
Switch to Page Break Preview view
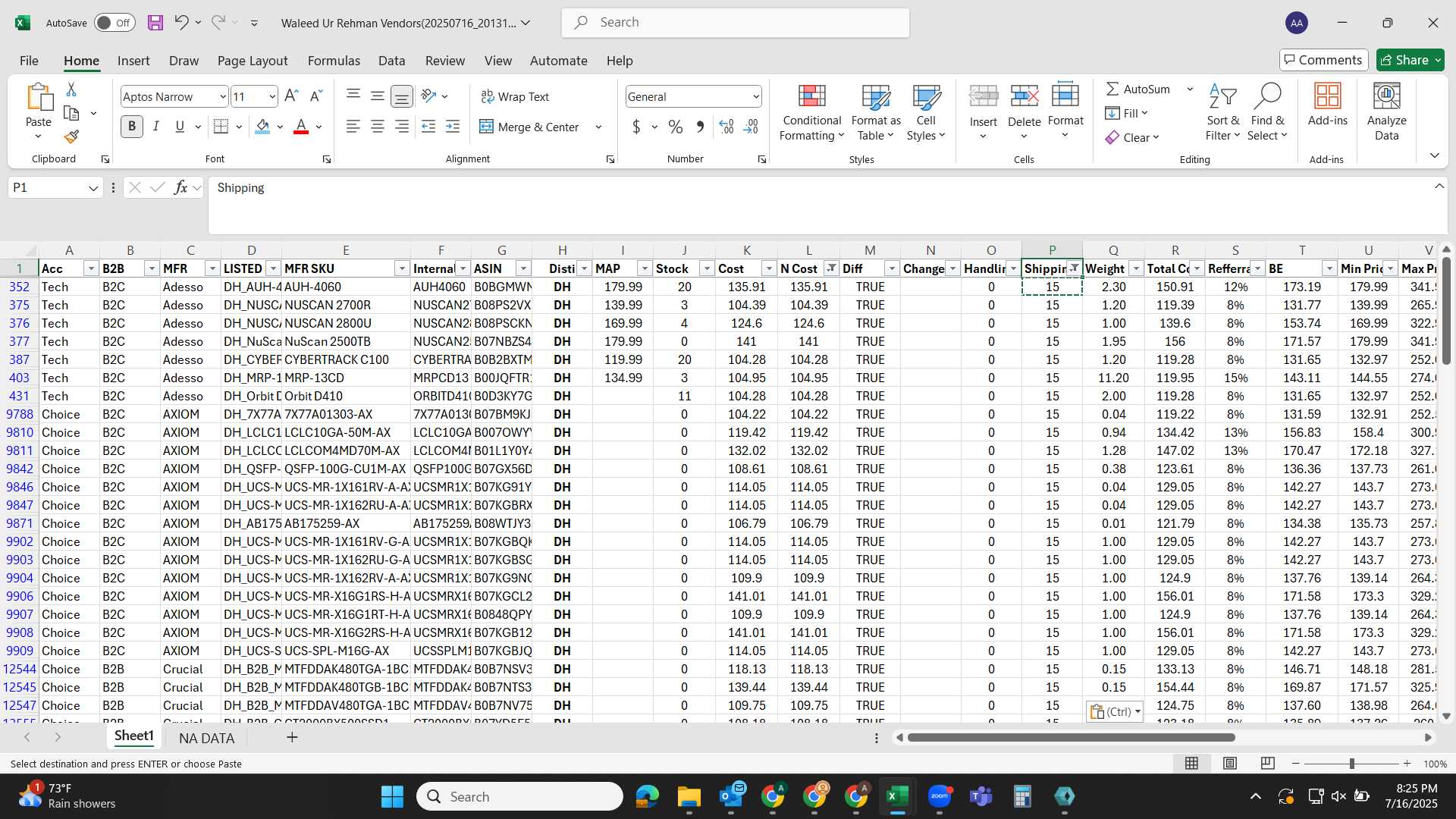coord(1267,764)
